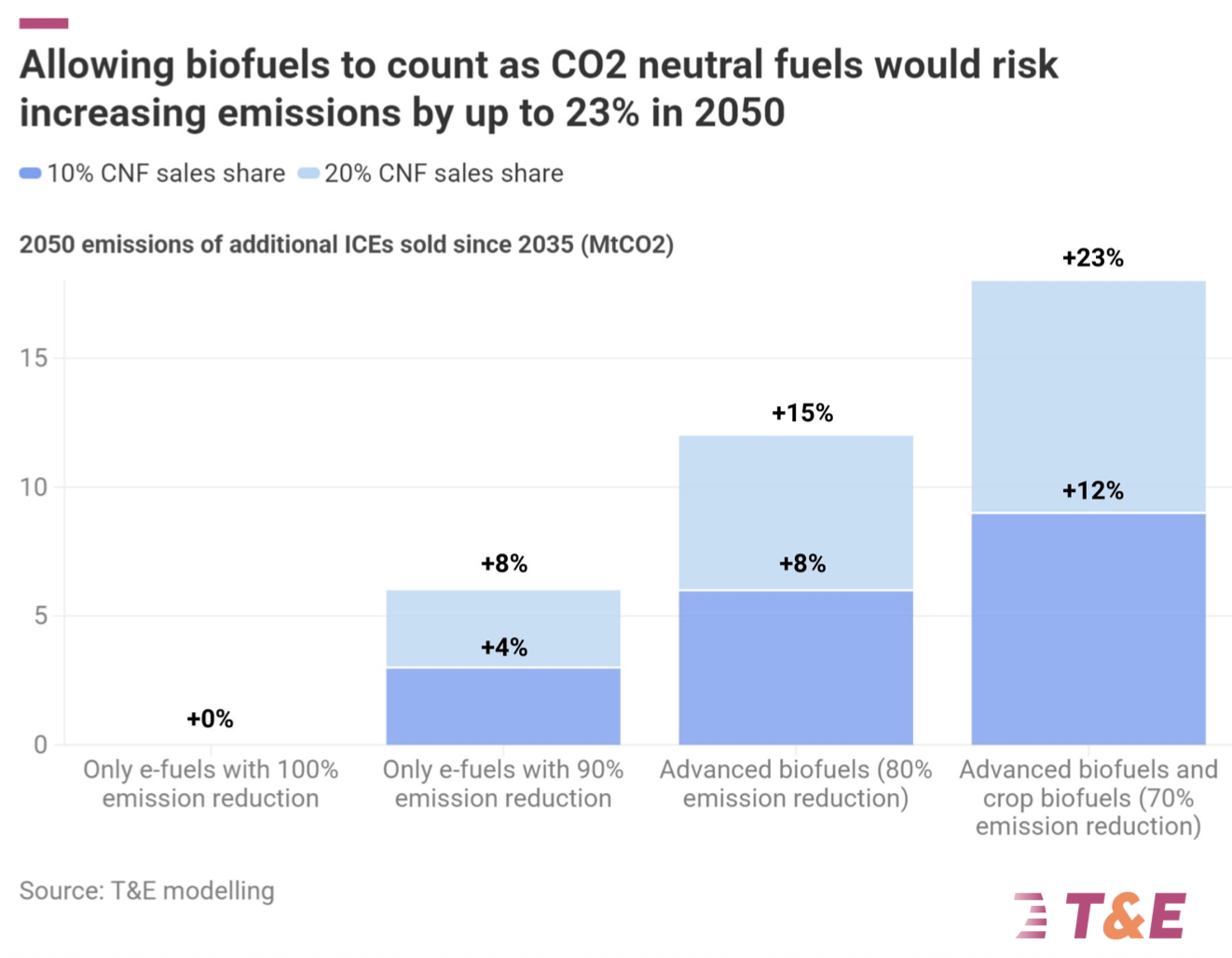This screenshot has width=1232, height=958.
Task: Click the "10% CNF sales share" legend label
Action: (166, 173)
